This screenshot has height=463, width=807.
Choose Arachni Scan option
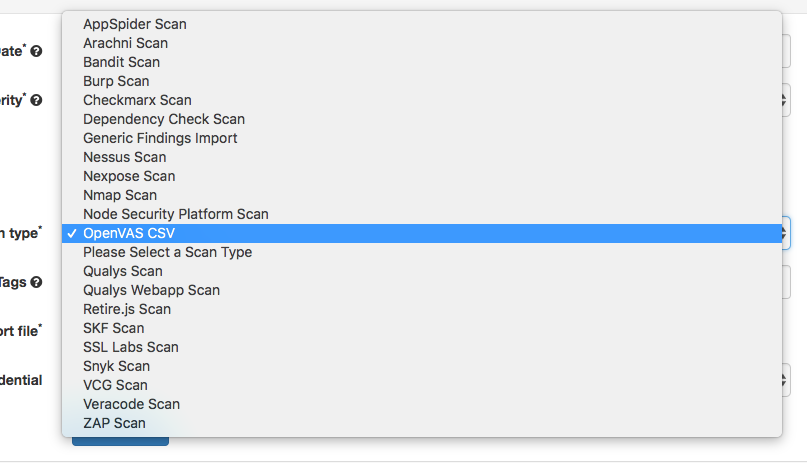click(125, 43)
